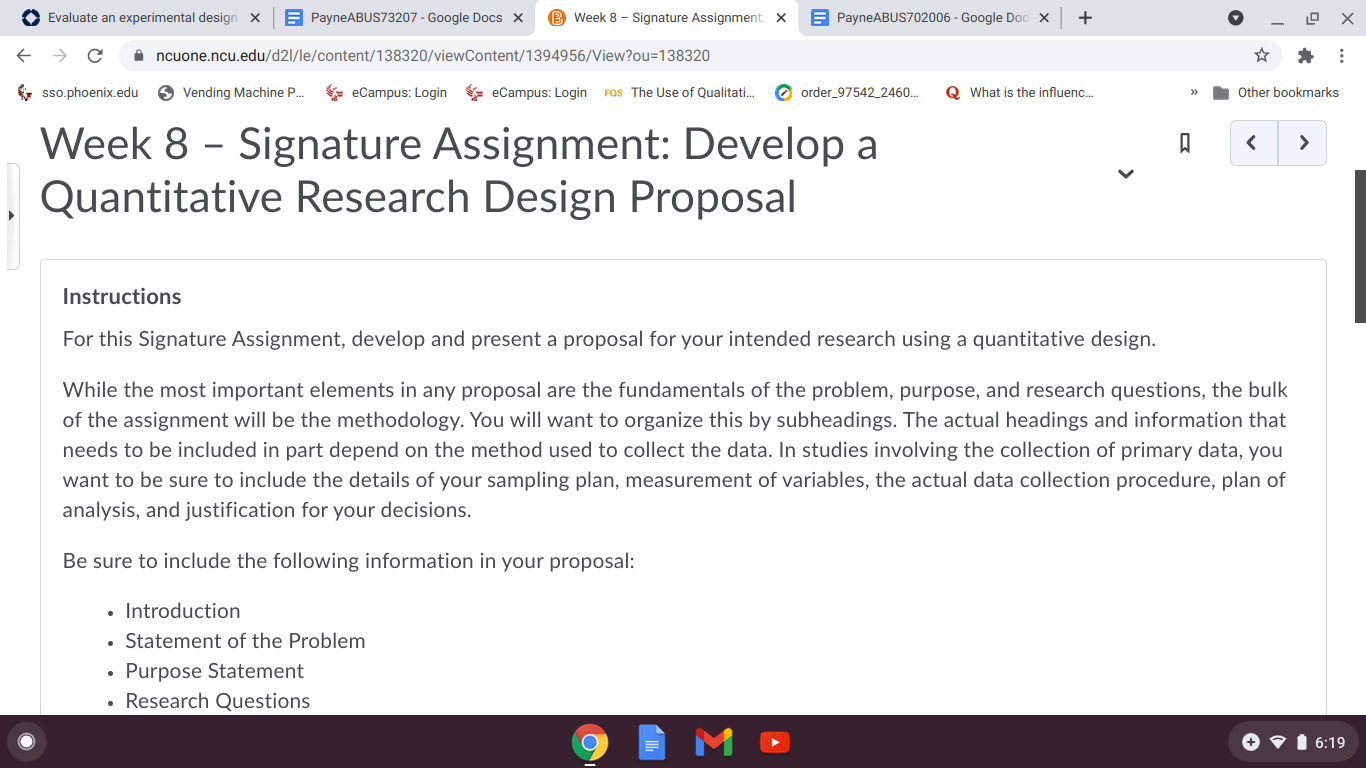Open Other bookmarks folder
This screenshot has height=768, width=1366.
click(x=1276, y=92)
